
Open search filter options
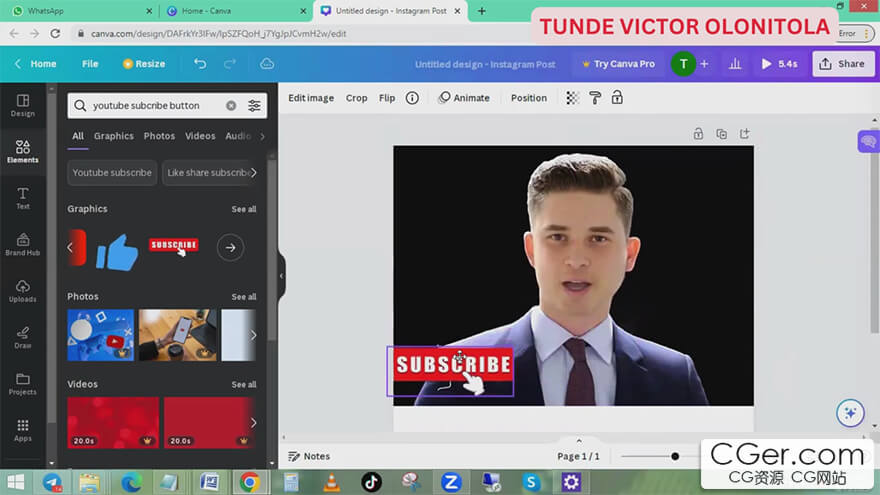(x=254, y=106)
